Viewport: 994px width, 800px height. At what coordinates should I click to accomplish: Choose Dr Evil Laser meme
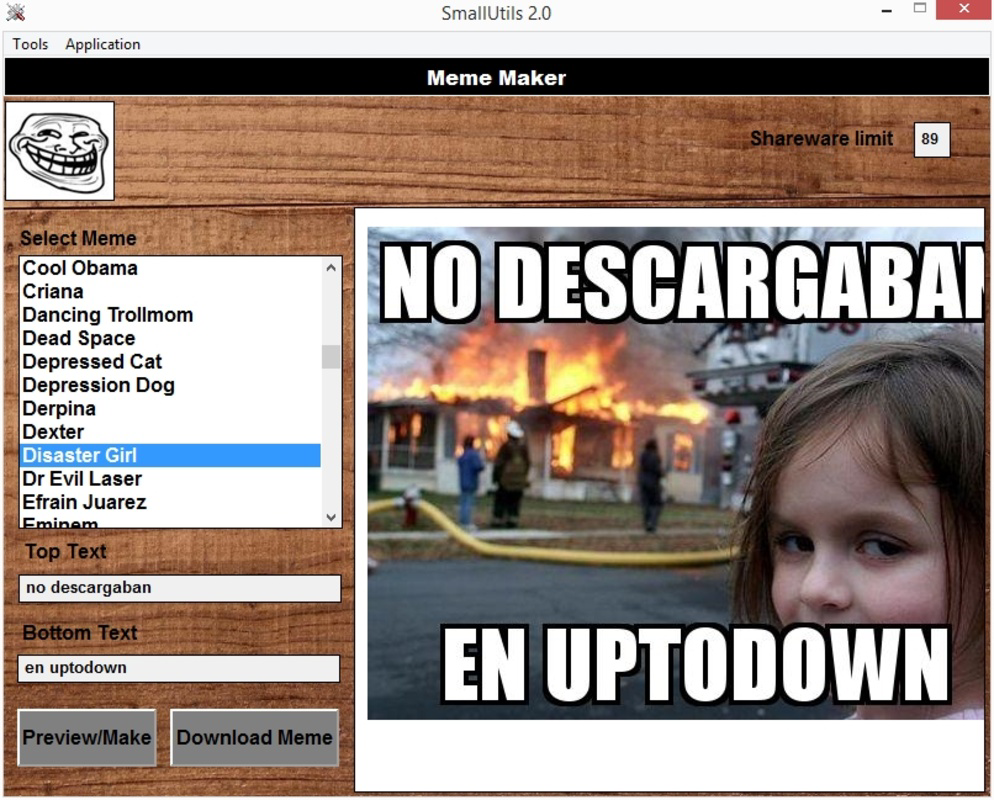tap(170, 479)
